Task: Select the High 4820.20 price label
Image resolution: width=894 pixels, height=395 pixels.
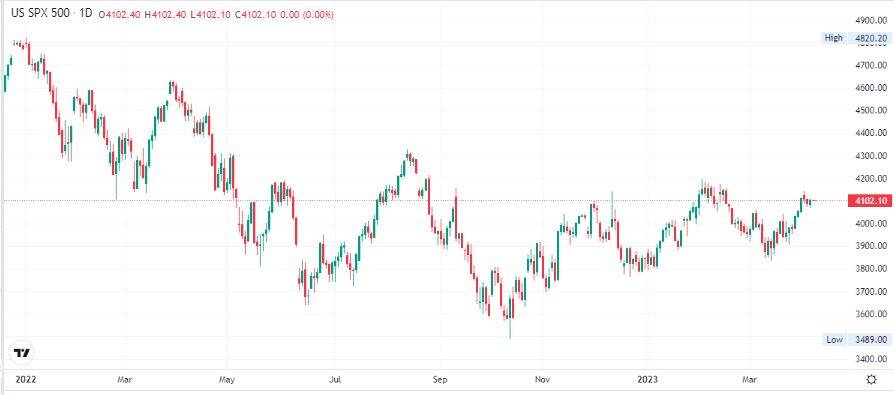Action: 856,38
